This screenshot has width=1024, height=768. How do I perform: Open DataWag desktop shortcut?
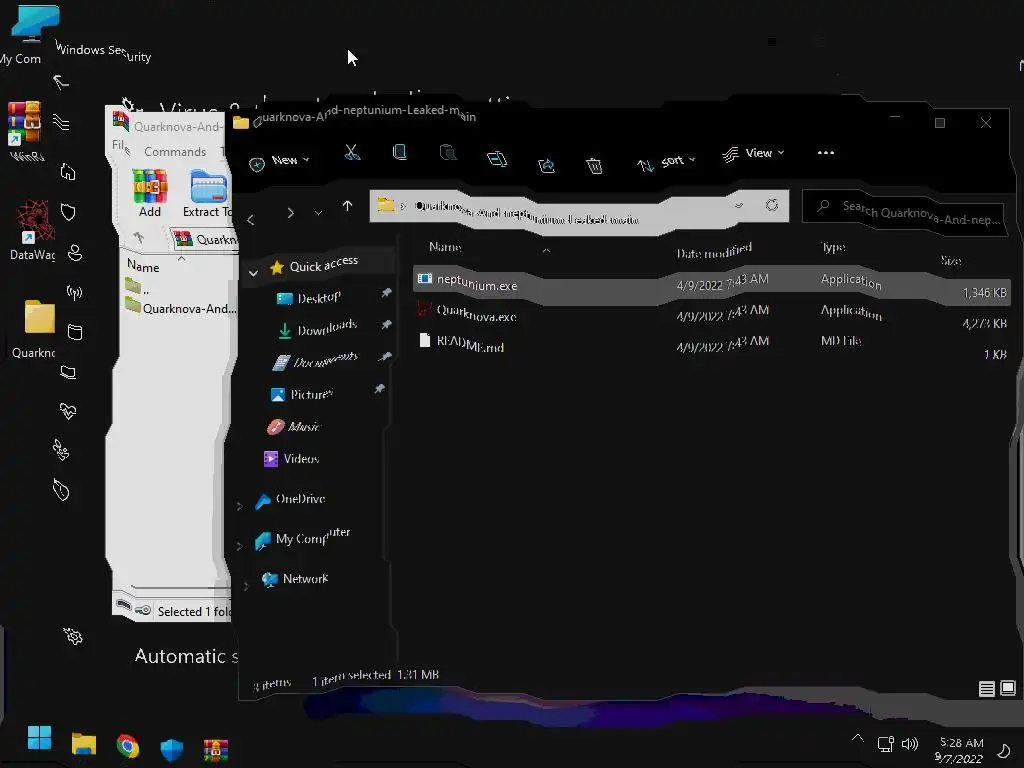[x=31, y=230]
